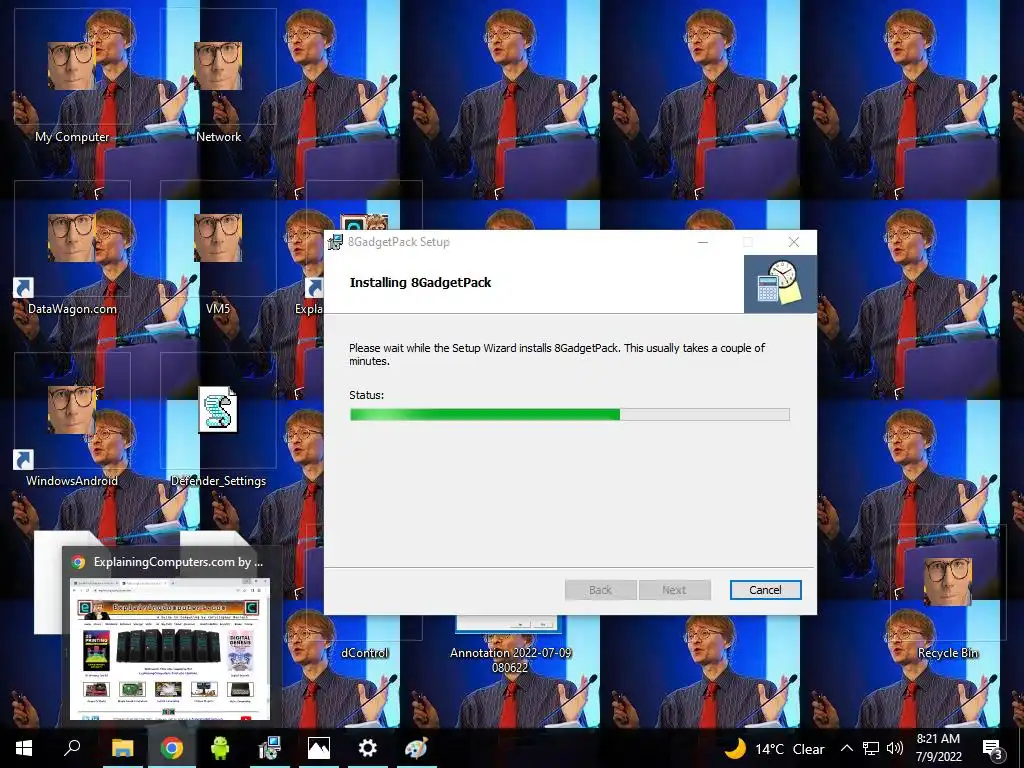
Task: Open the clock showing 8:21 AM
Action: (x=938, y=748)
